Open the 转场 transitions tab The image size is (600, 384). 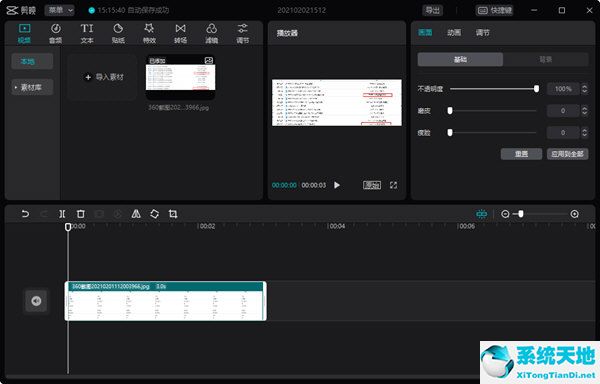[x=180, y=33]
